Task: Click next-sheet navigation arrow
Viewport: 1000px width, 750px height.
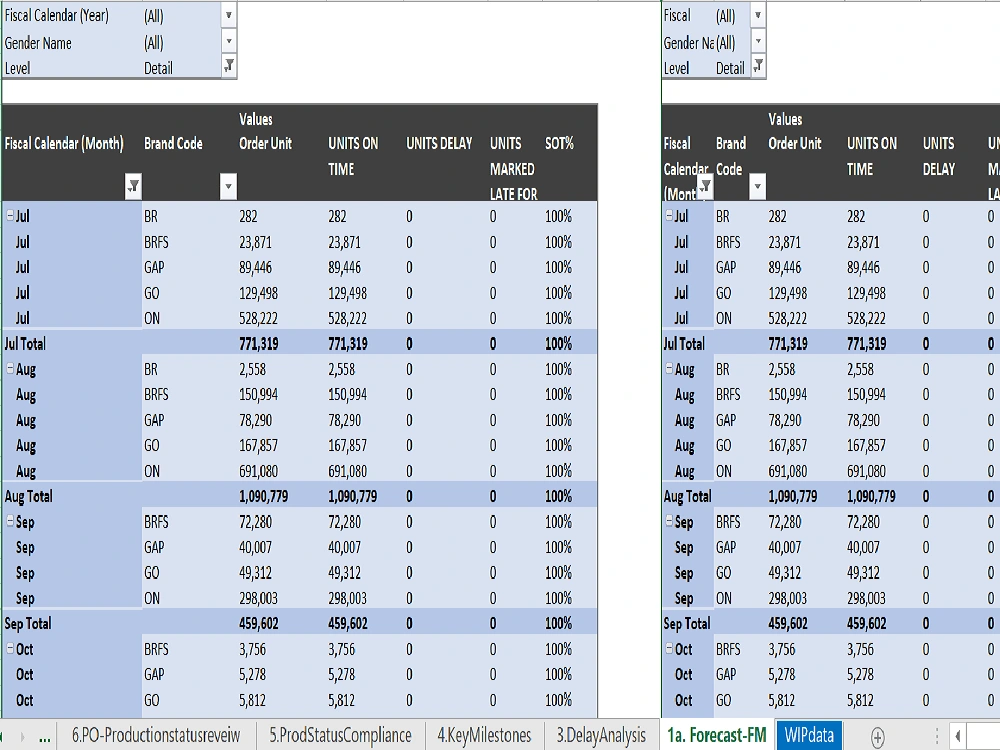Action: point(24,737)
